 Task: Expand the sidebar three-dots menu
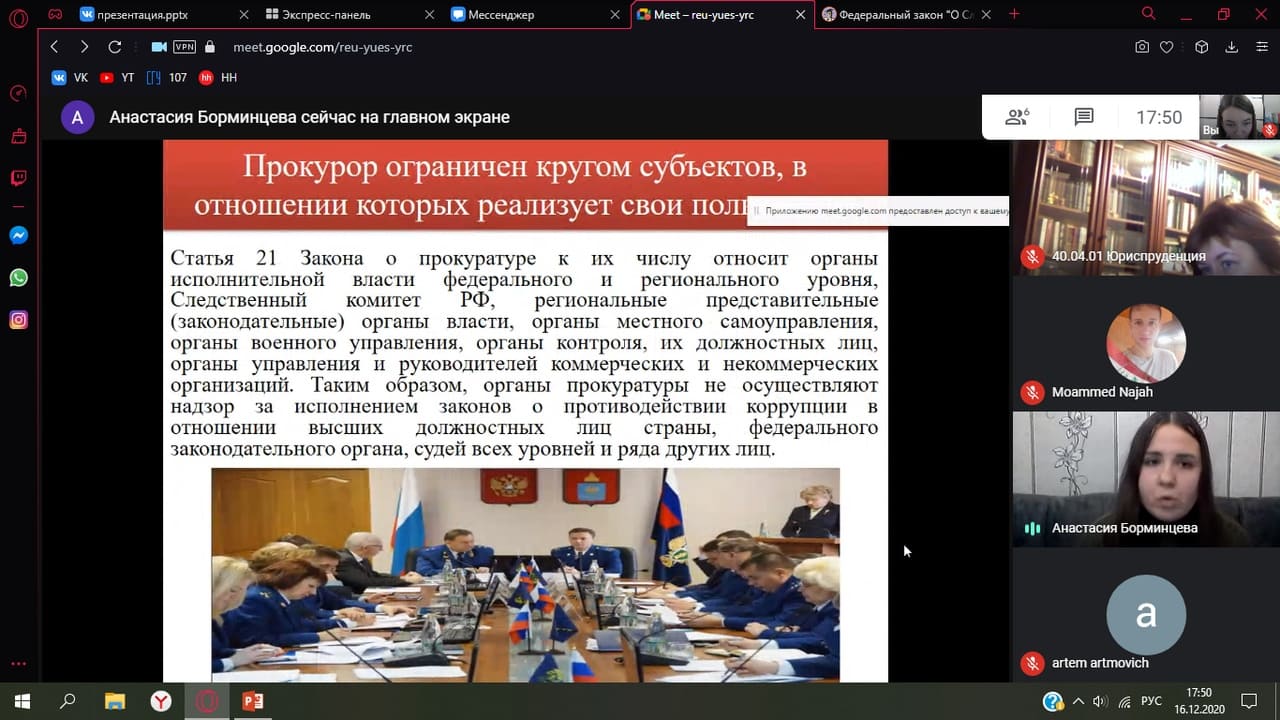click(x=18, y=664)
